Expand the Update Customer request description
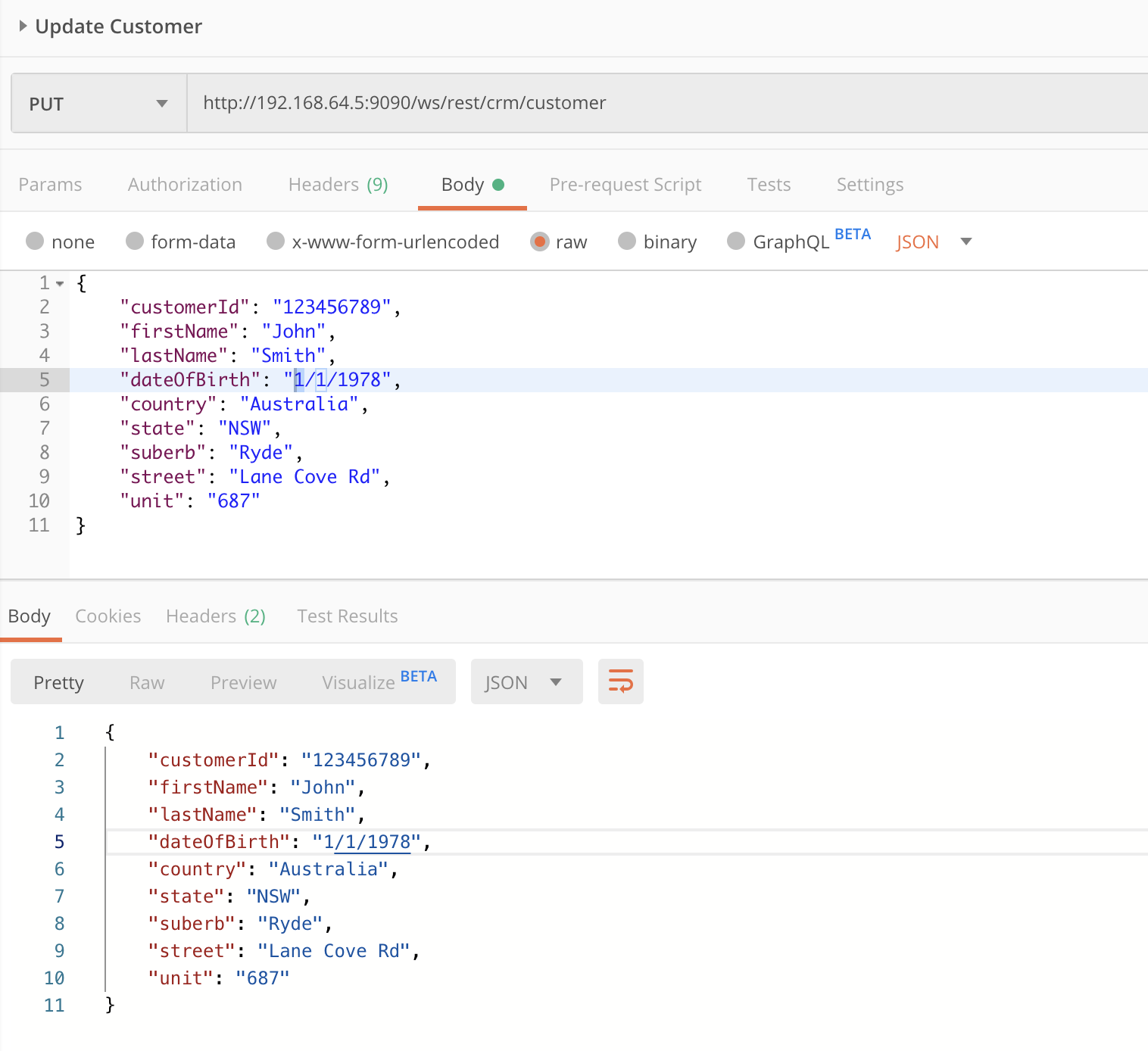 tap(23, 27)
